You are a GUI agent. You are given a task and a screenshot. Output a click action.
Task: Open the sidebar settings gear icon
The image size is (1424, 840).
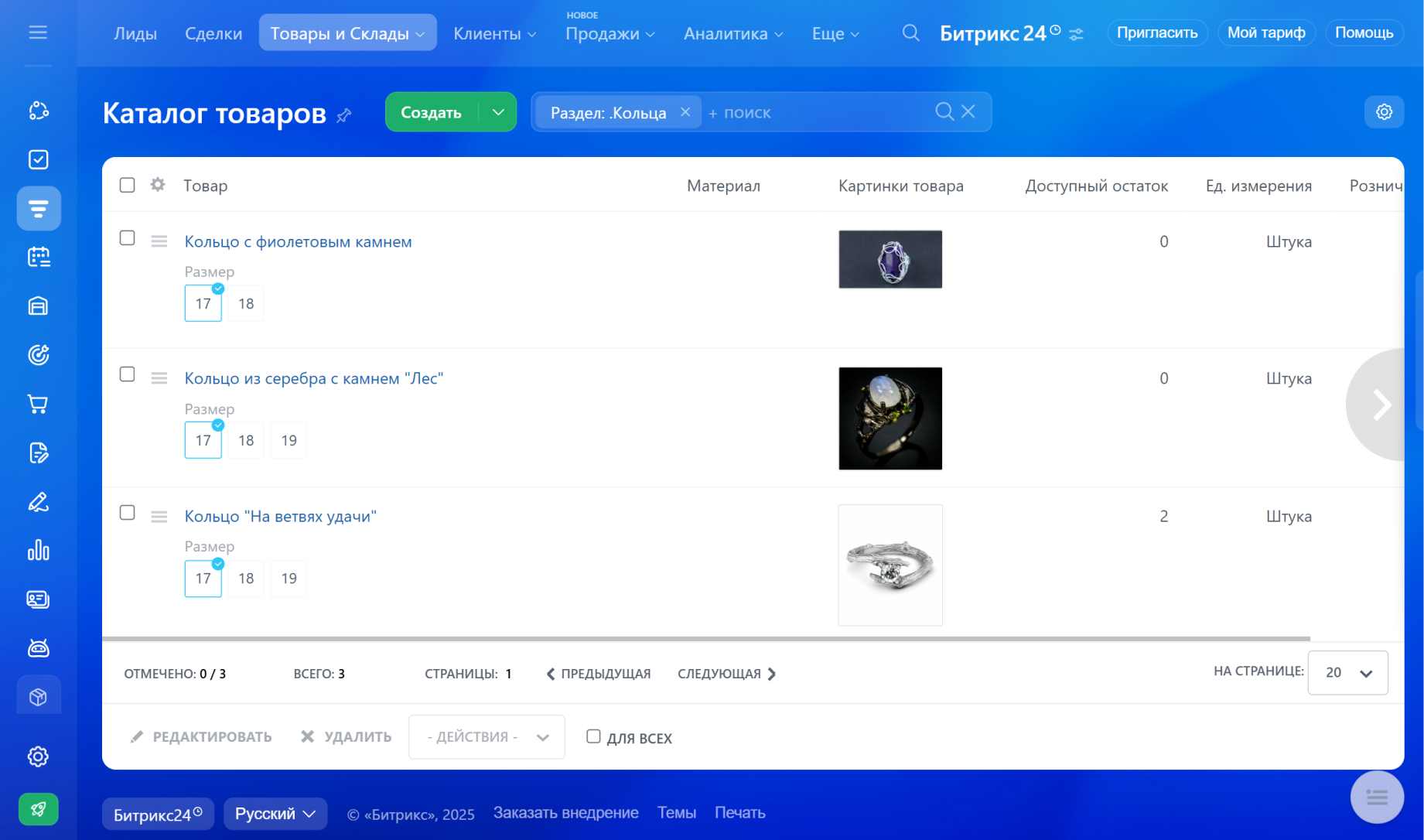point(38,756)
